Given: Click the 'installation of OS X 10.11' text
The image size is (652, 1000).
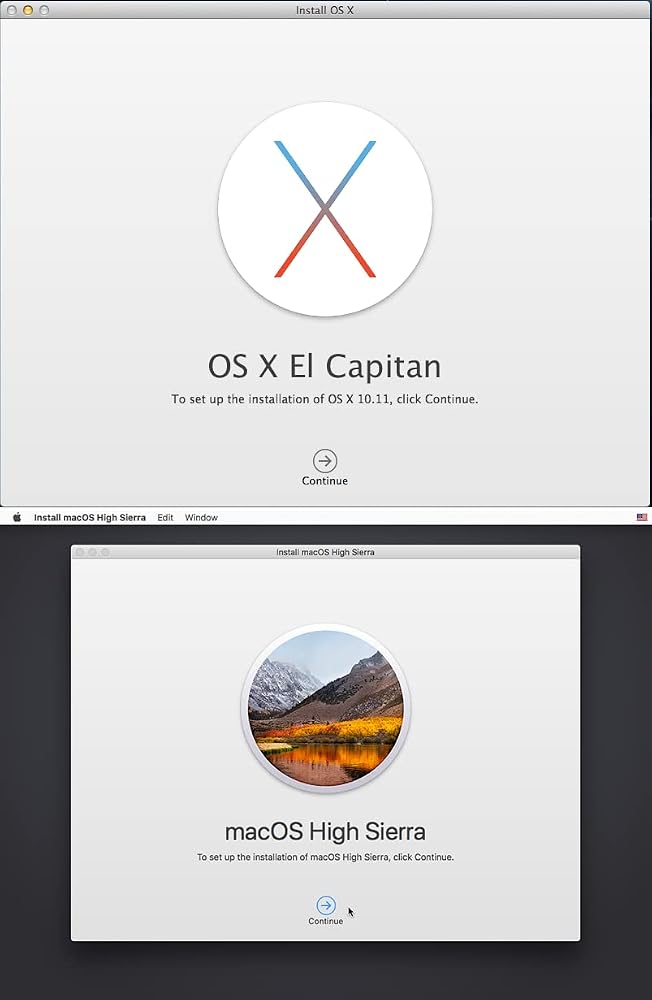Looking at the screenshot, I should [x=319, y=399].
